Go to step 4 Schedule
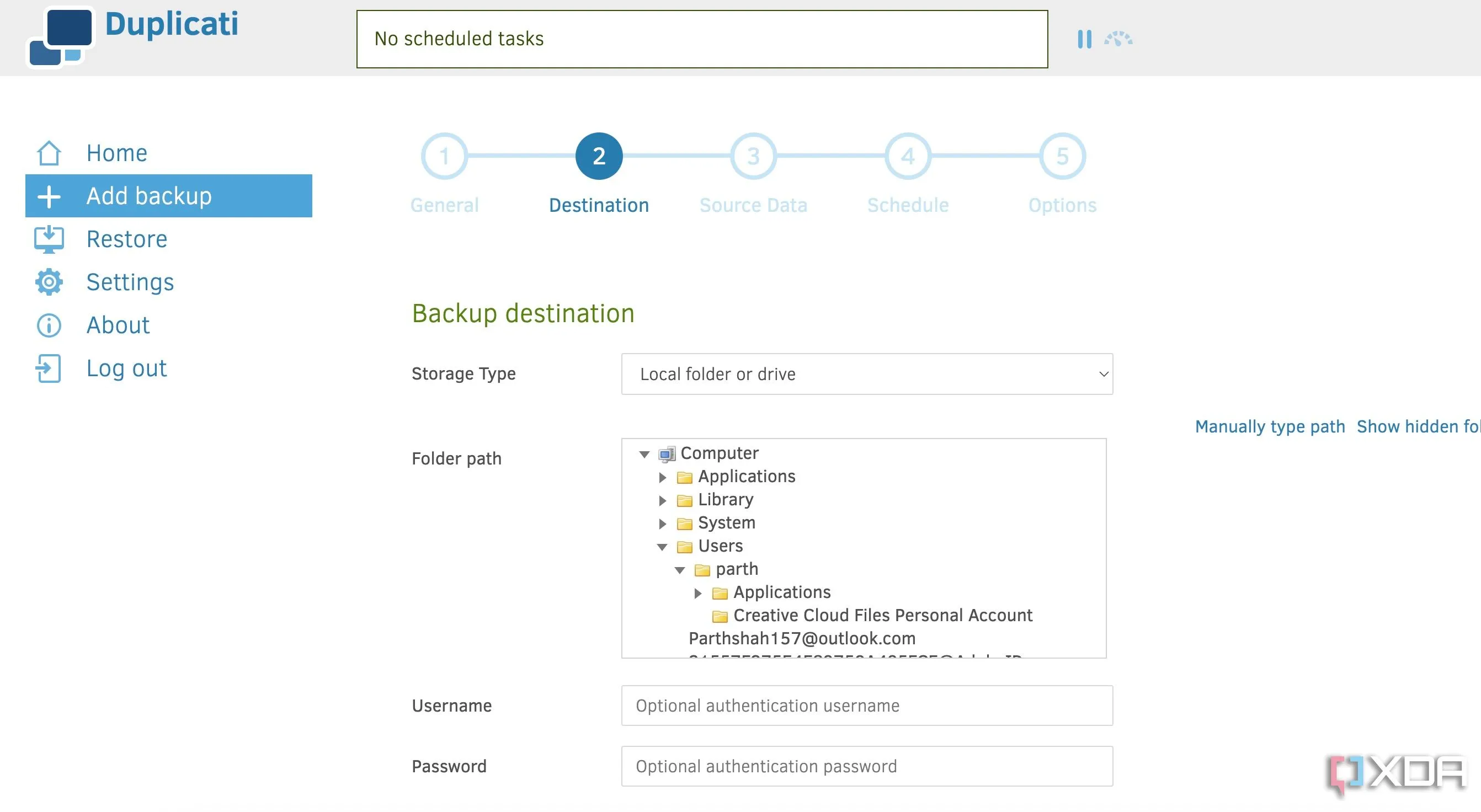The width and height of the screenshot is (1481, 812). pos(908,156)
